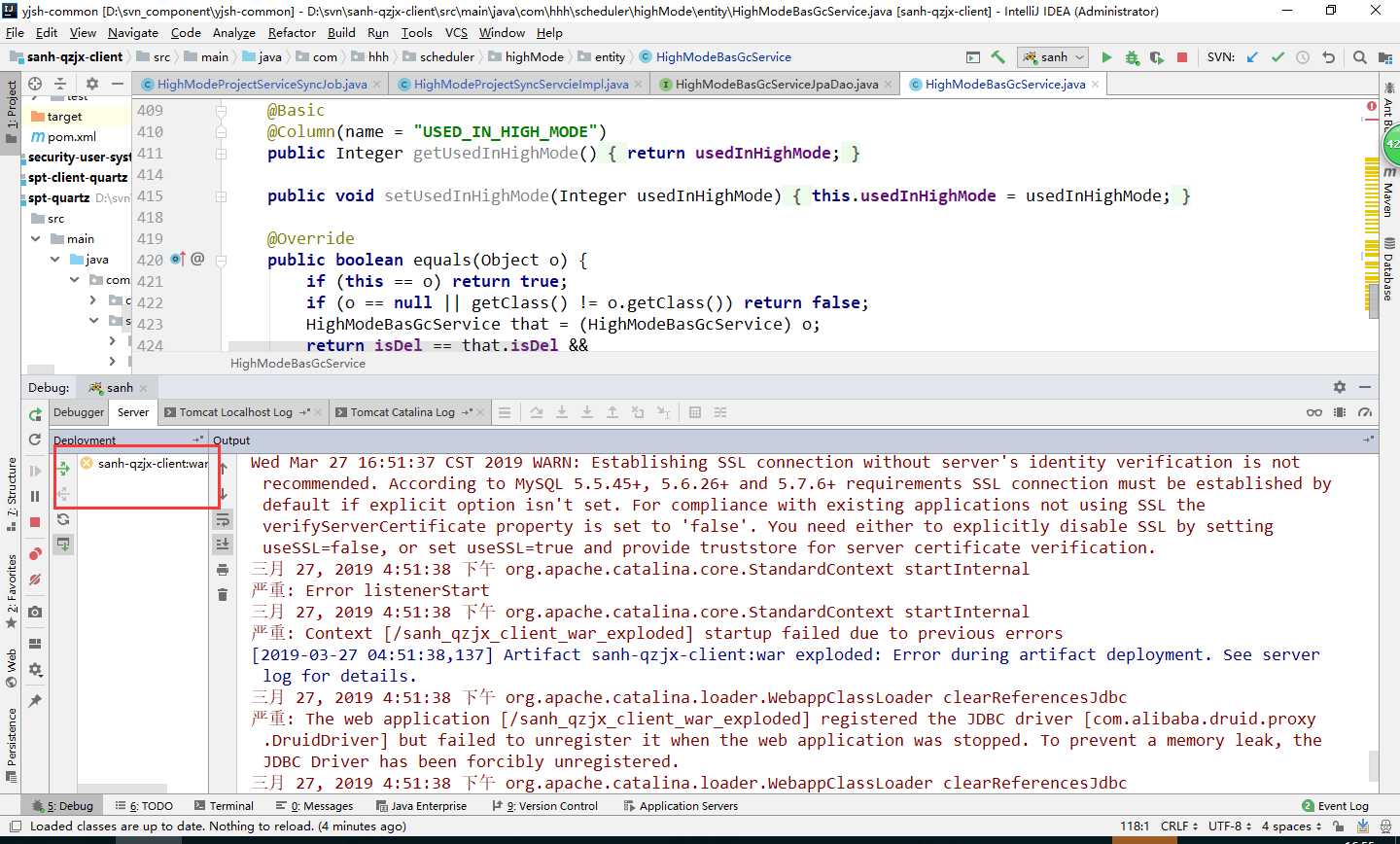Viewport: 1400px width, 844px height.
Task: Open Application Servers tool window
Action: [681, 806]
